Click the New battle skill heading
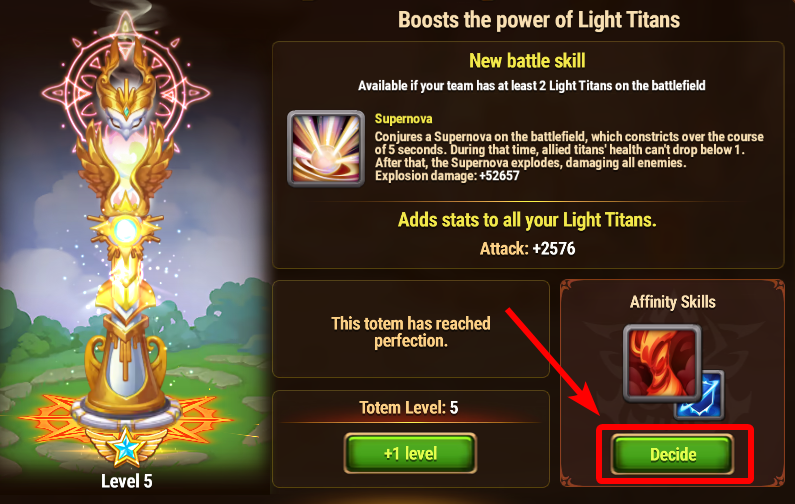 pyautogui.click(x=527, y=61)
